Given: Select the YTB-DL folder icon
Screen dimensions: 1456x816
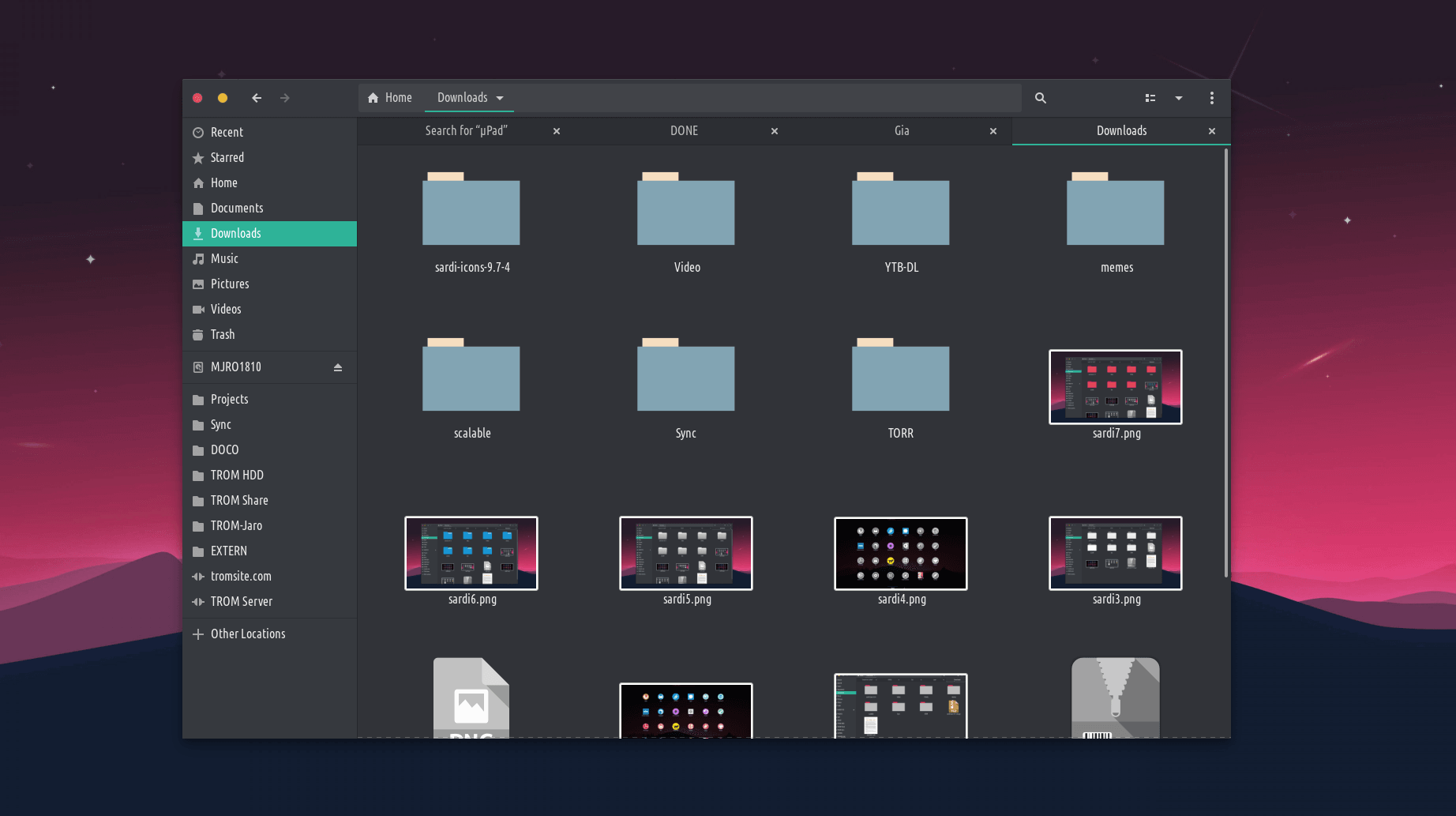Looking at the screenshot, I should coord(900,211).
